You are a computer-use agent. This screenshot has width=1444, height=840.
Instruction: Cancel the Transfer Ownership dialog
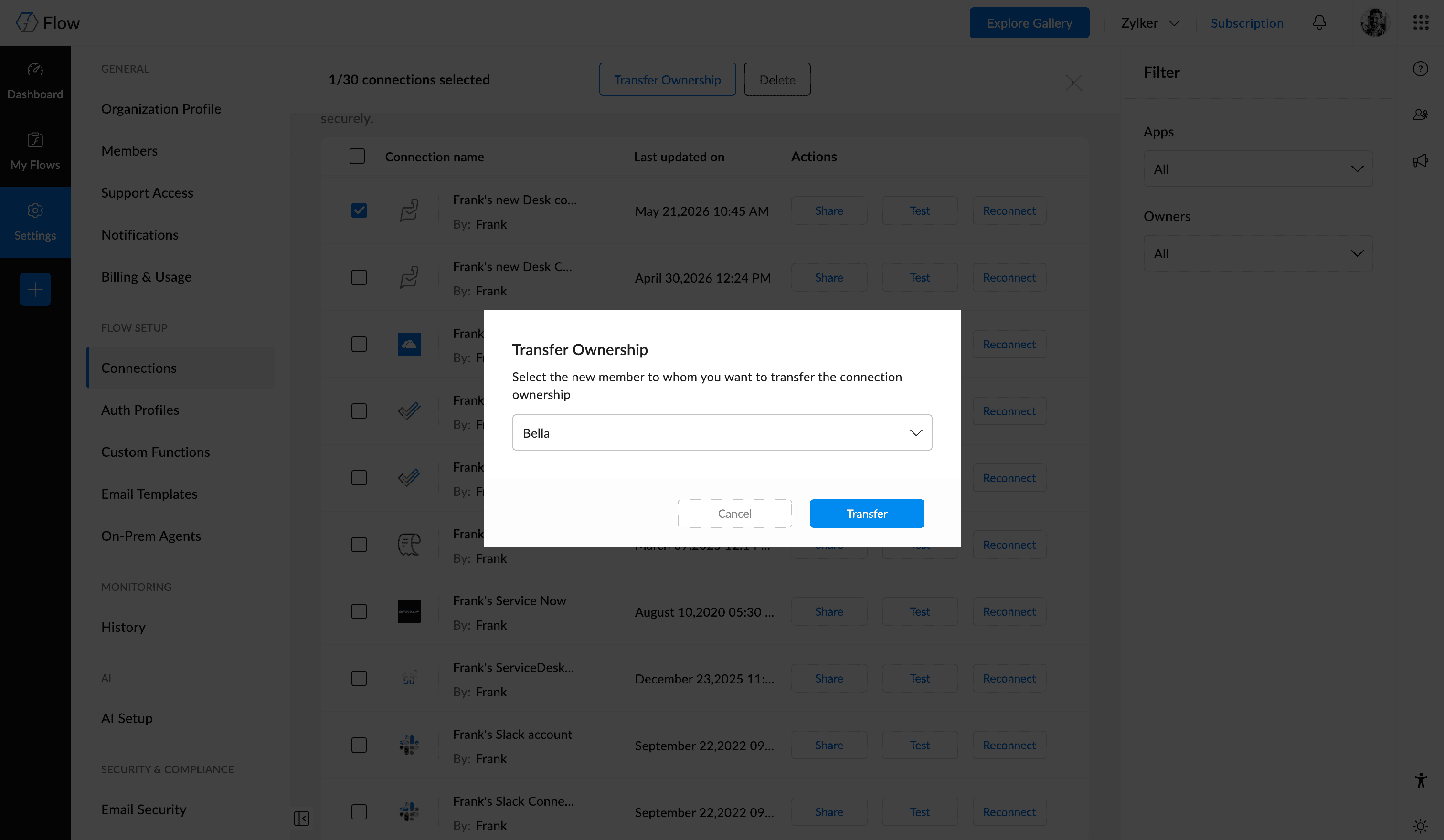734,514
